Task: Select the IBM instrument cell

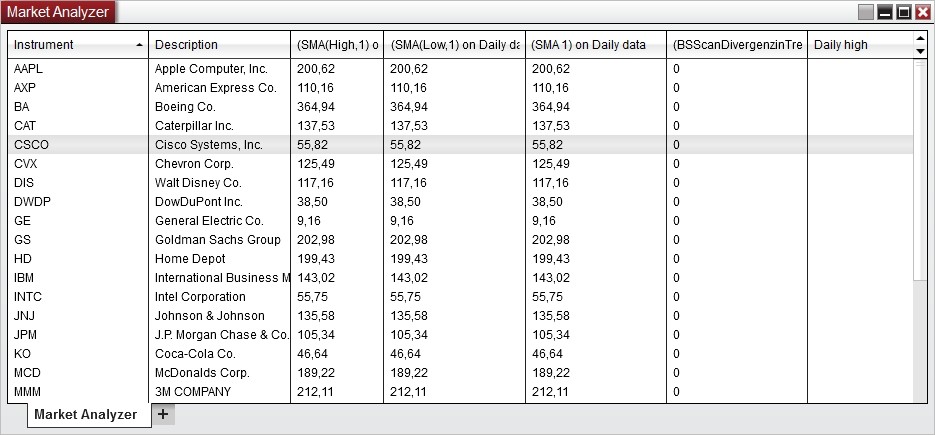Action: coord(78,277)
